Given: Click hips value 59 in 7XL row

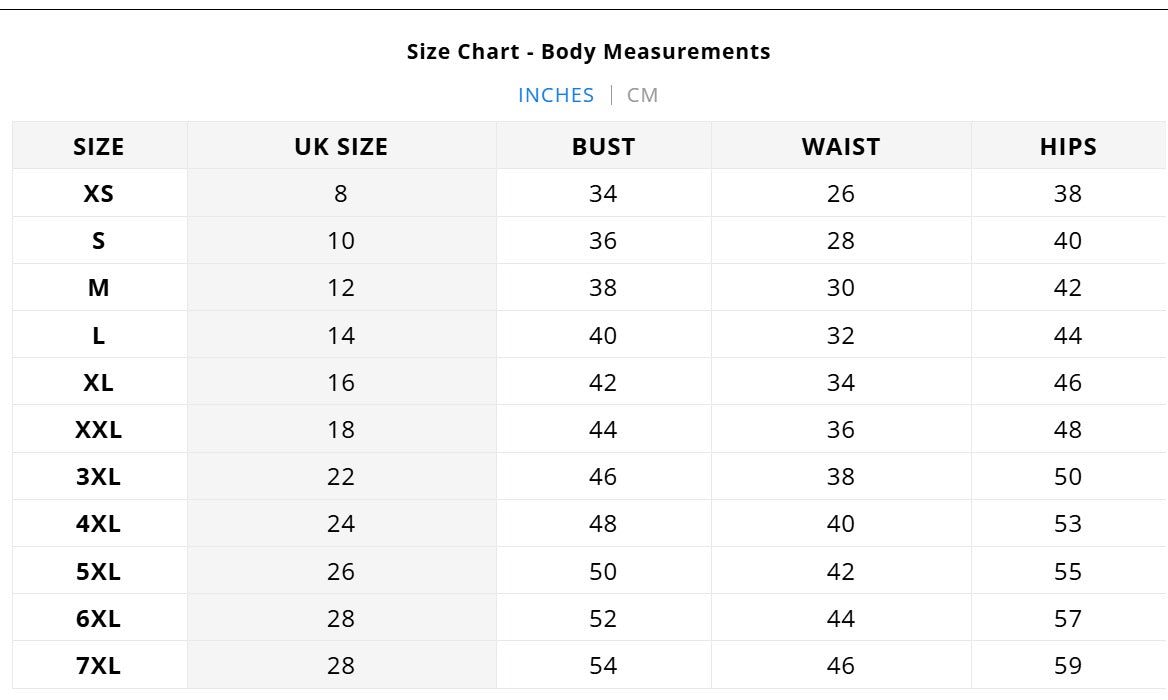Looking at the screenshot, I should pos(1067,665).
